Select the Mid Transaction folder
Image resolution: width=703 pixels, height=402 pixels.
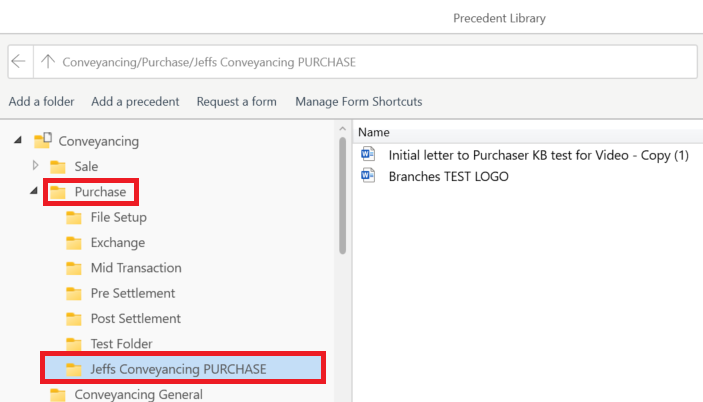click(x=135, y=268)
